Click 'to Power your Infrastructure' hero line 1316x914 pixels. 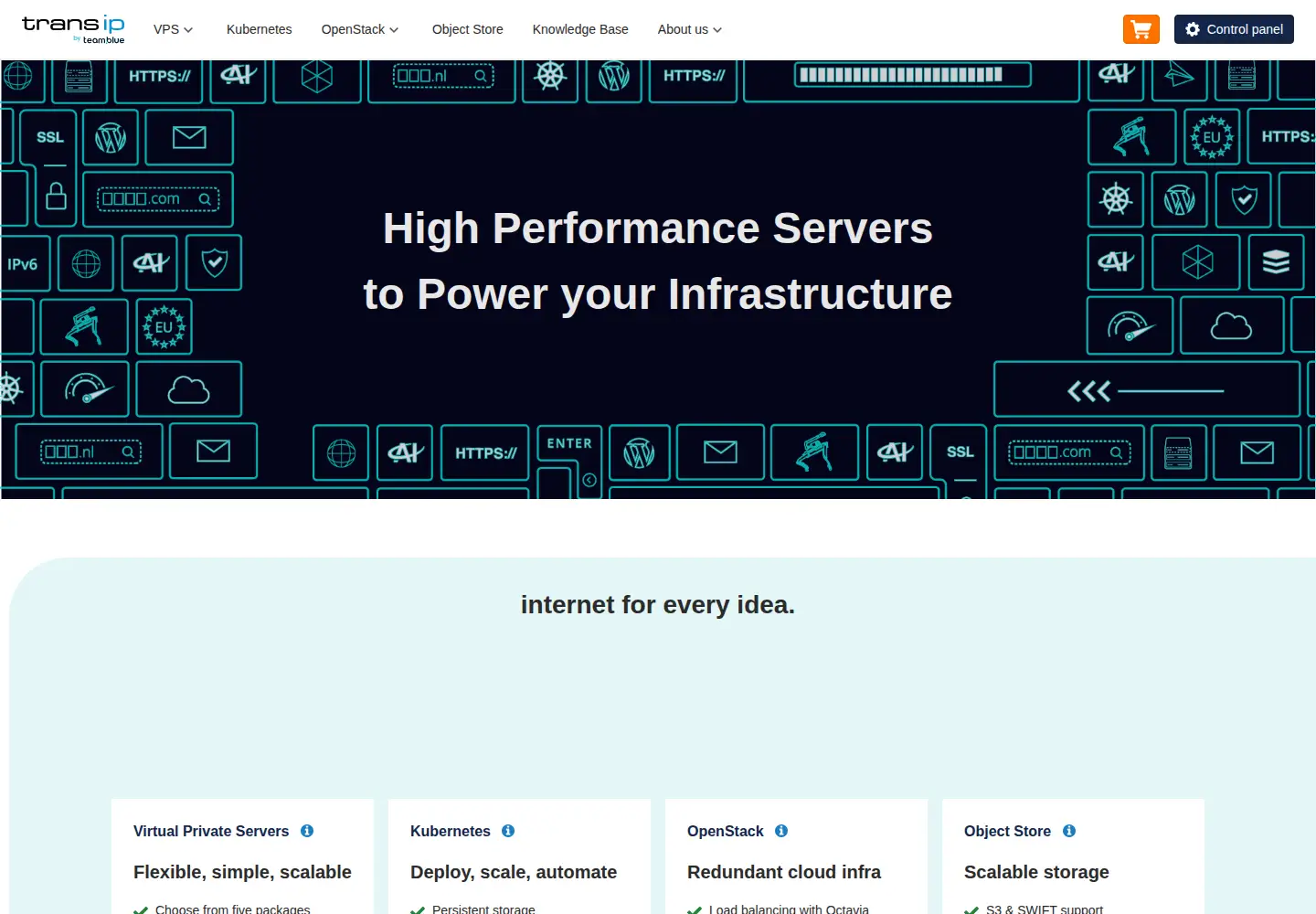click(658, 294)
